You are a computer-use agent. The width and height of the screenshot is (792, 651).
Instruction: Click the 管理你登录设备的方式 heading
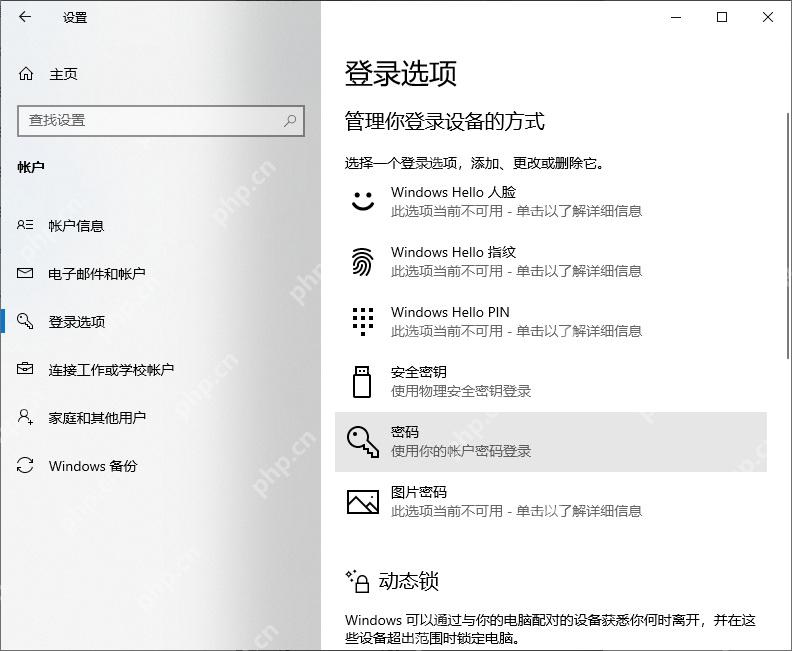444,122
